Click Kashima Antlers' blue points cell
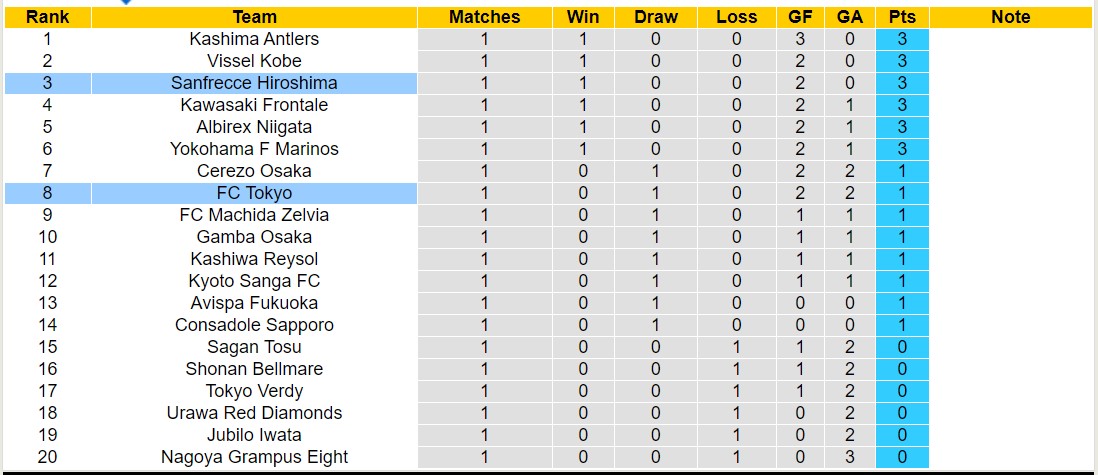Viewport: 1098px width, 475px height. click(x=902, y=39)
